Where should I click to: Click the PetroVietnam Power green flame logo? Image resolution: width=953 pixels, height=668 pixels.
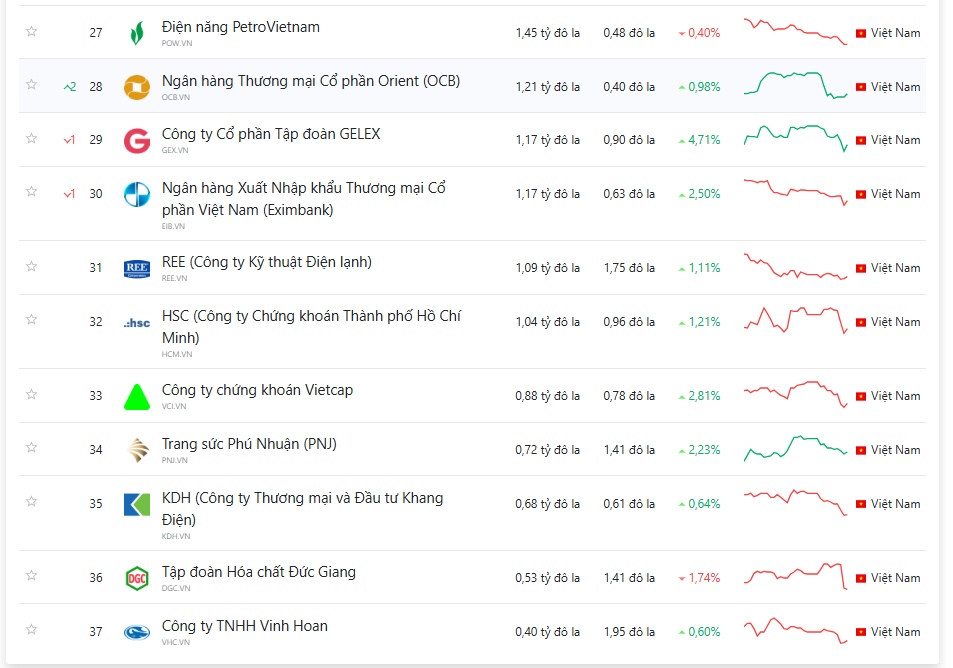[x=137, y=33]
